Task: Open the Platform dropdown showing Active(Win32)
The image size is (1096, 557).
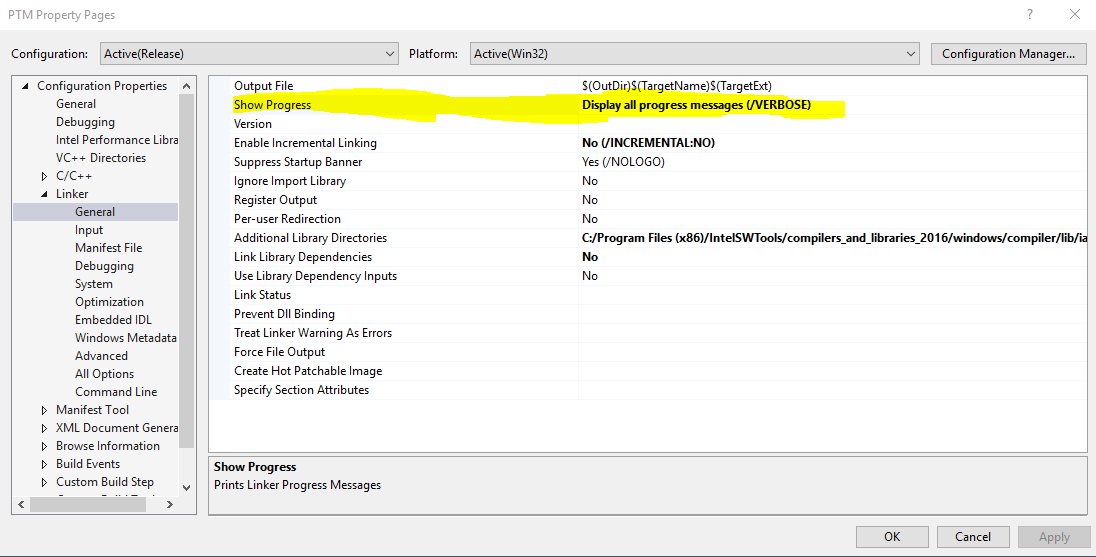Action: [694, 54]
